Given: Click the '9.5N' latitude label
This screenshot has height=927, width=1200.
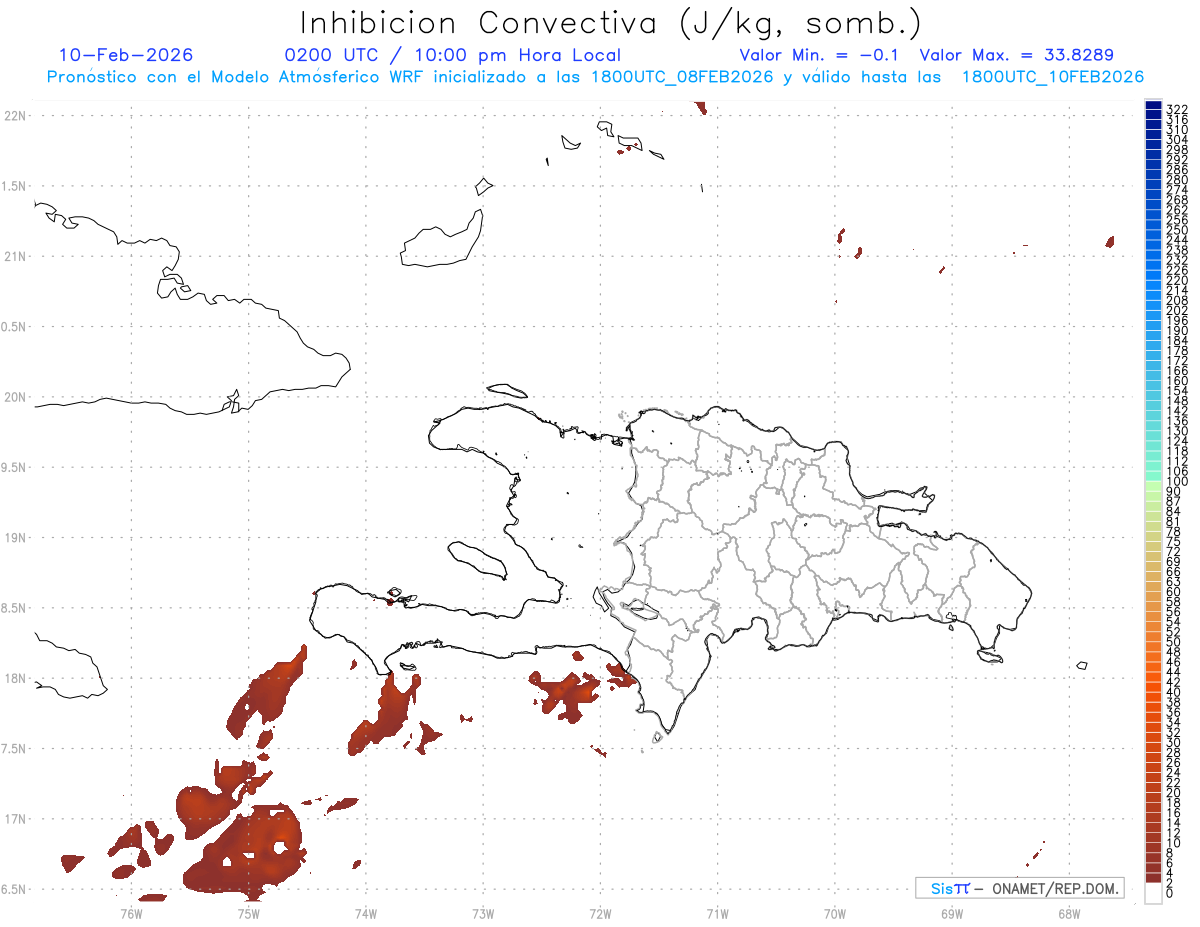Looking at the screenshot, I should (14, 468).
